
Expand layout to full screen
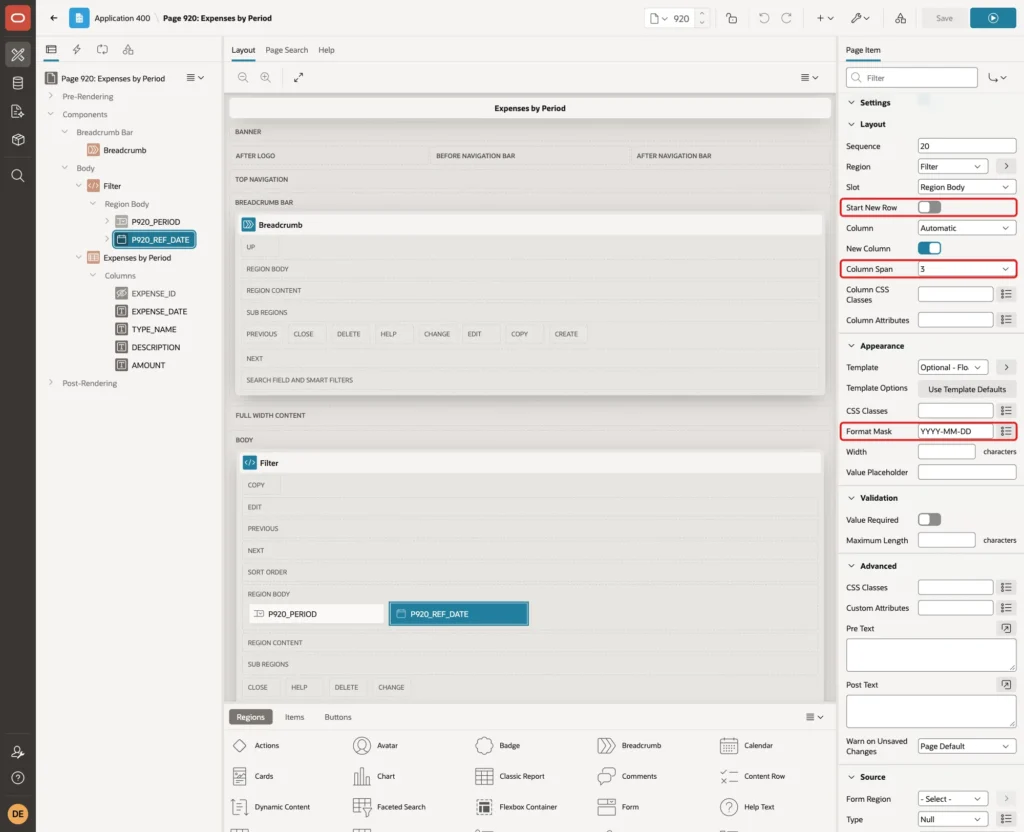pyautogui.click(x=298, y=77)
